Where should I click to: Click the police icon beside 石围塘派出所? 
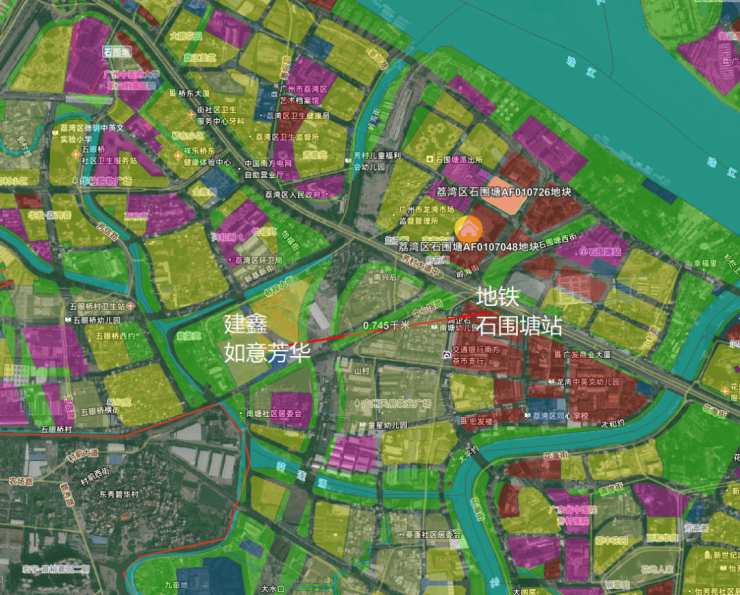point(430,159)
